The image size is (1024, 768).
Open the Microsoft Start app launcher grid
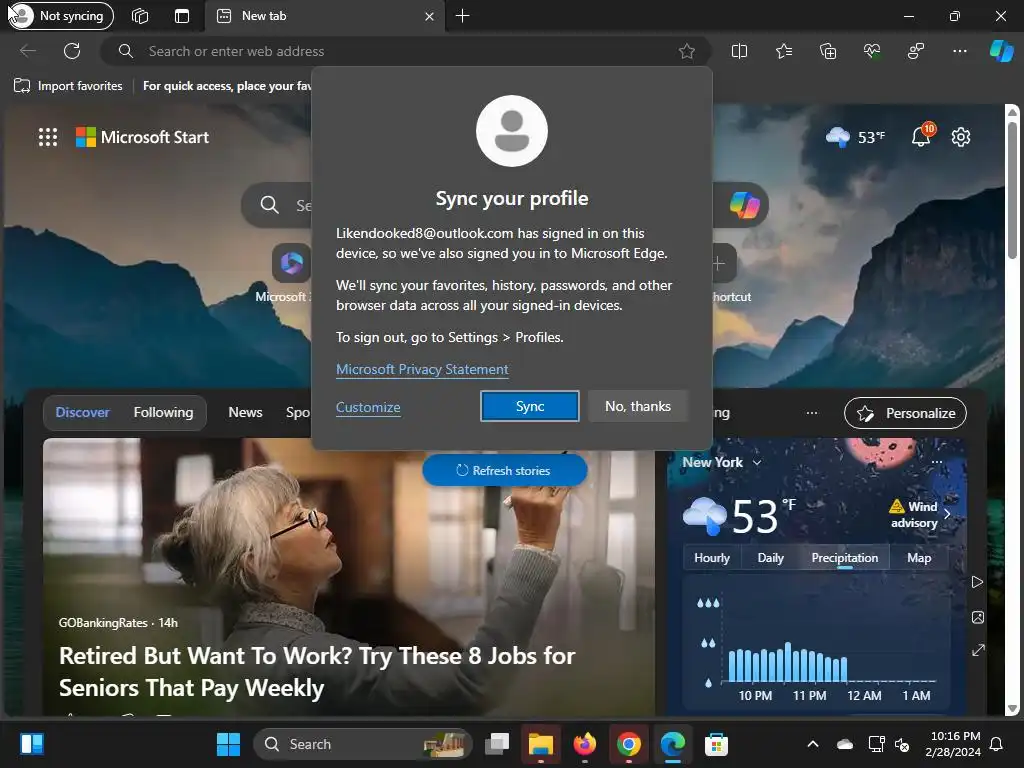point(48,137)
